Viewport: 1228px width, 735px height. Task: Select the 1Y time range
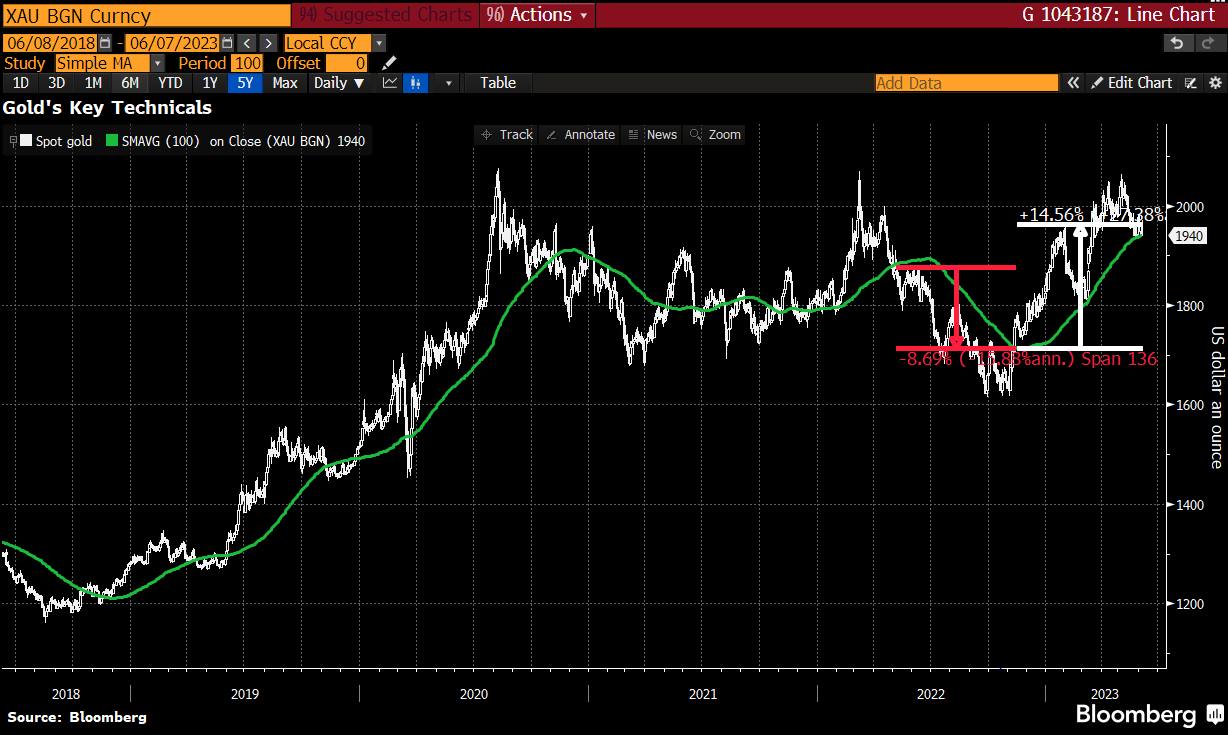(209, 83)
